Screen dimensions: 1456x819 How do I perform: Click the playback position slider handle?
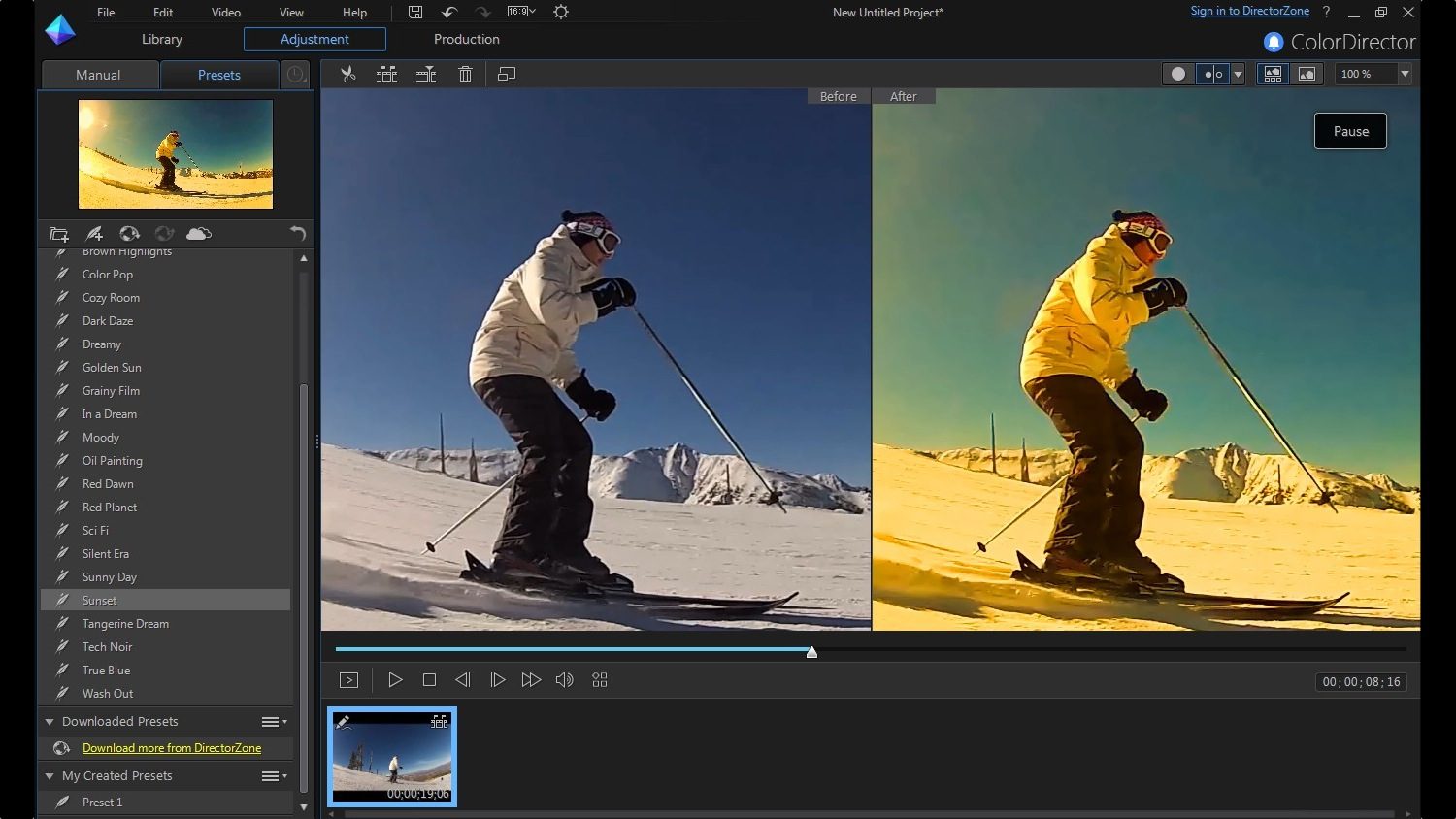click(811, 652)
